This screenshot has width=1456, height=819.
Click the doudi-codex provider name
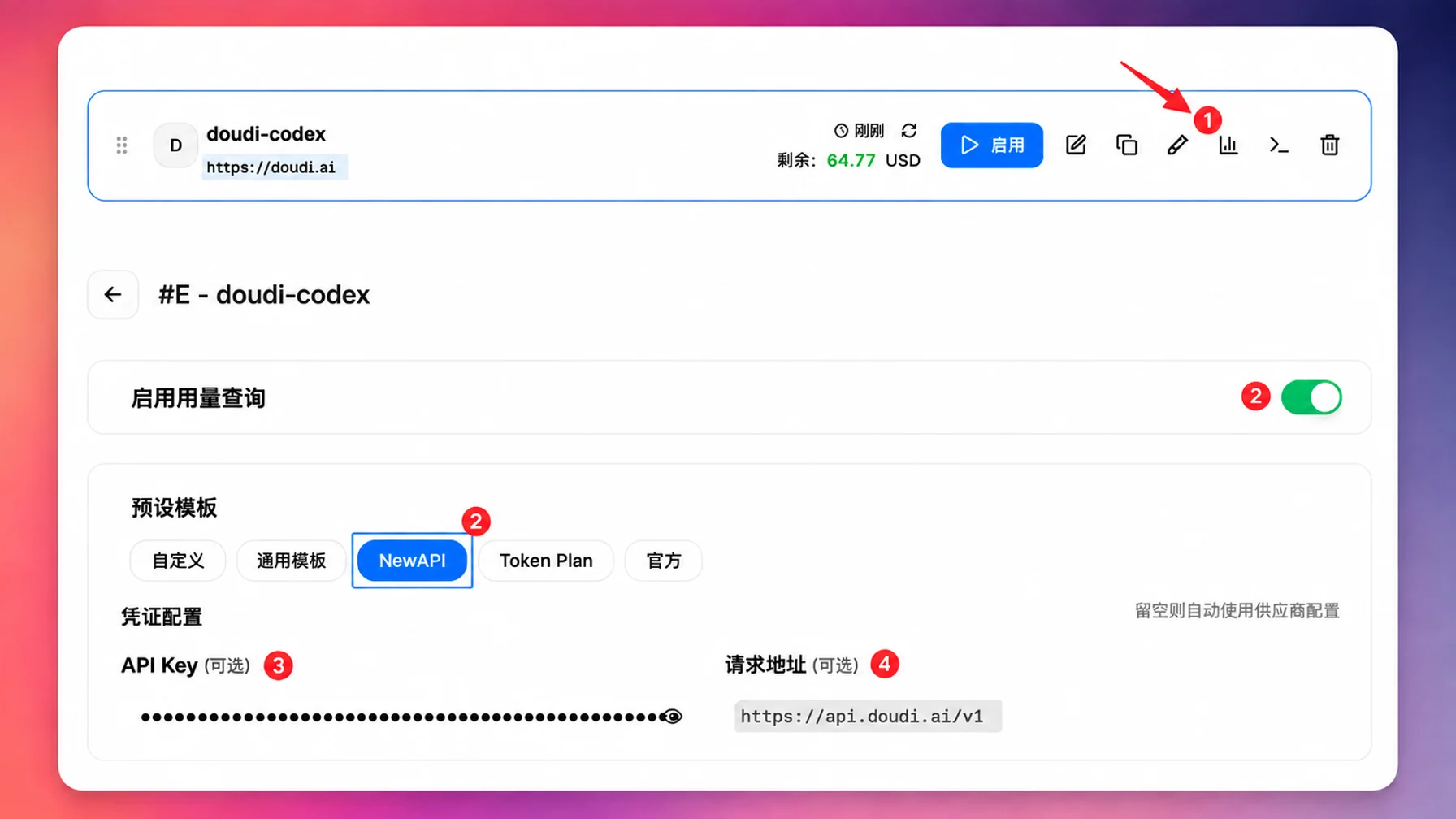pyautogui.click(x=266, y=133)
